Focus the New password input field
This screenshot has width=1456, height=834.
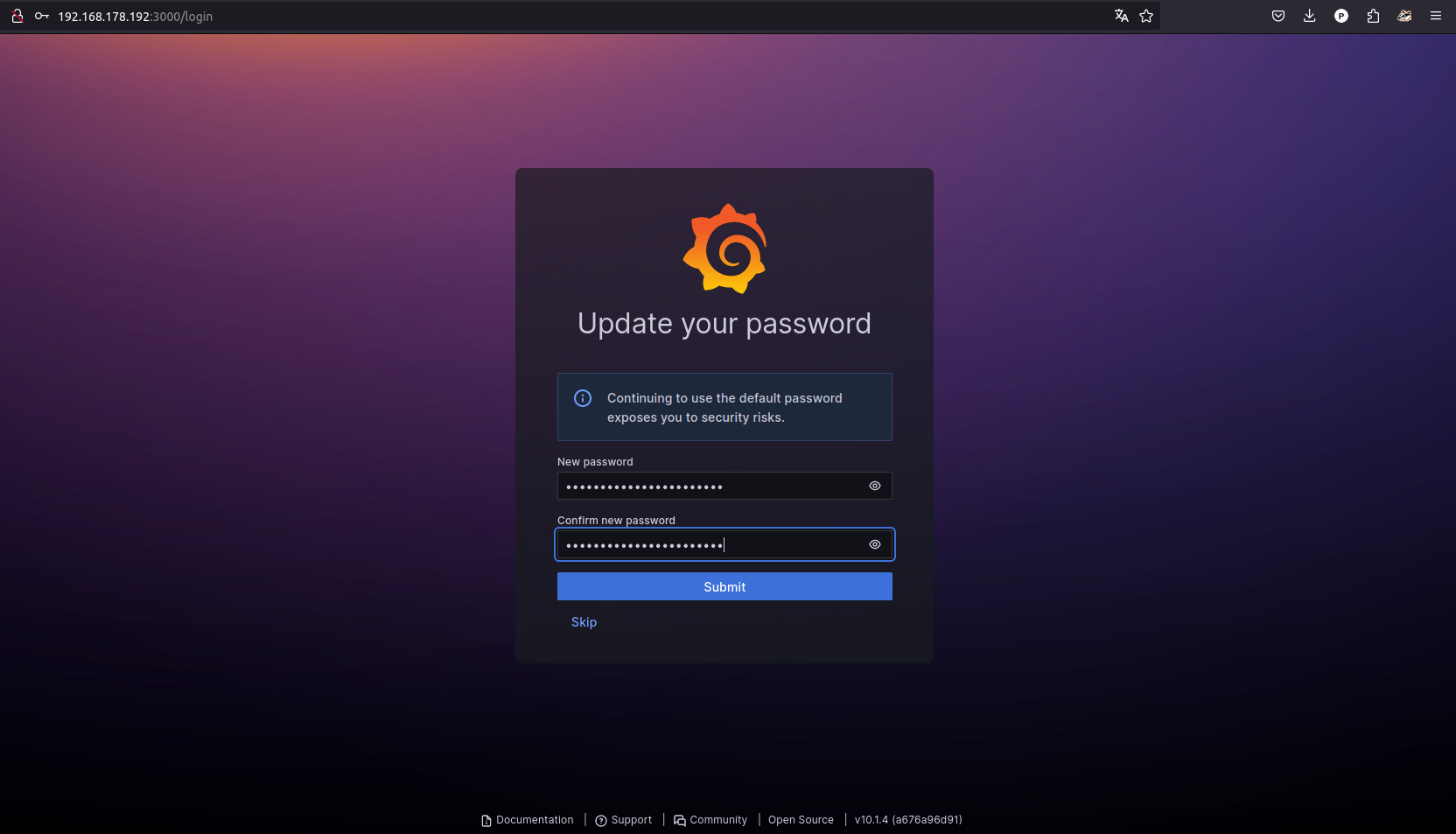(709, 486)
